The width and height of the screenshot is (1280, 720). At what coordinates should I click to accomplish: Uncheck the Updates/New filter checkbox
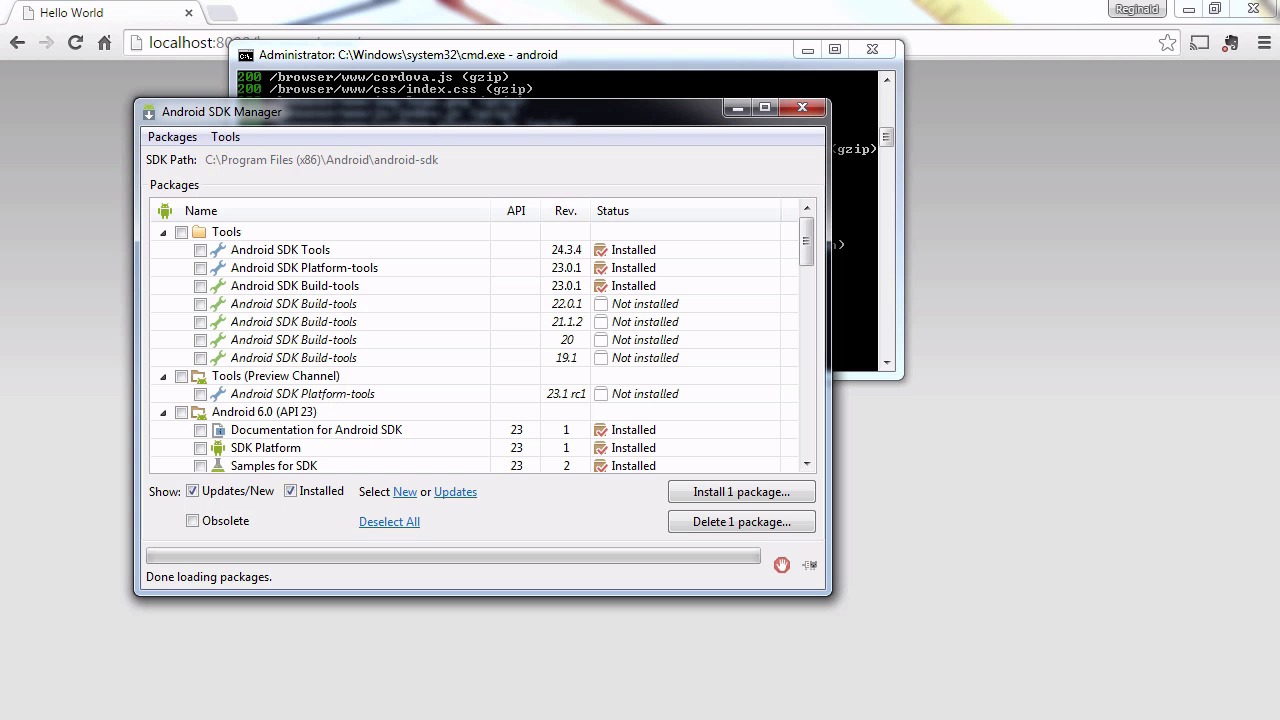click(x=192, y=491)
